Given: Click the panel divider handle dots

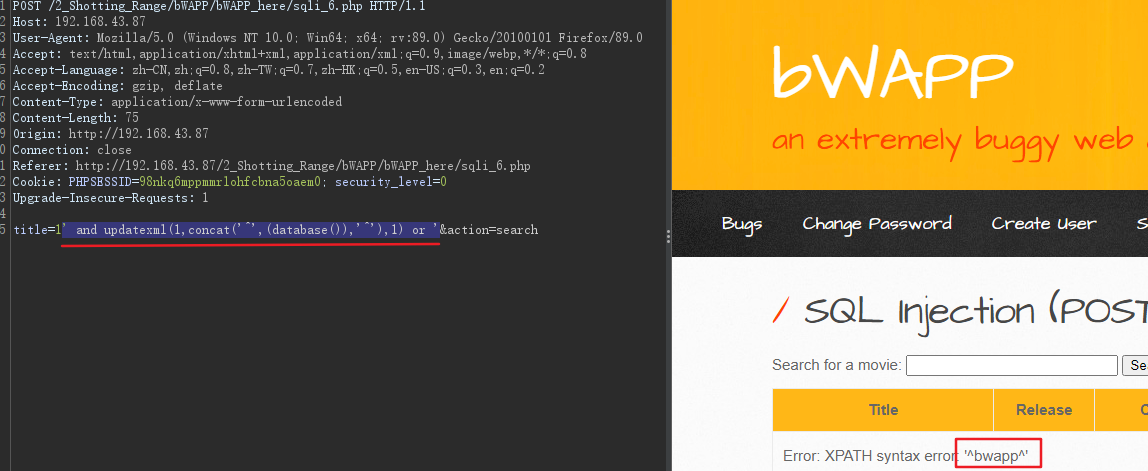Looking at the screenshot, I should (x=668, y=236).
